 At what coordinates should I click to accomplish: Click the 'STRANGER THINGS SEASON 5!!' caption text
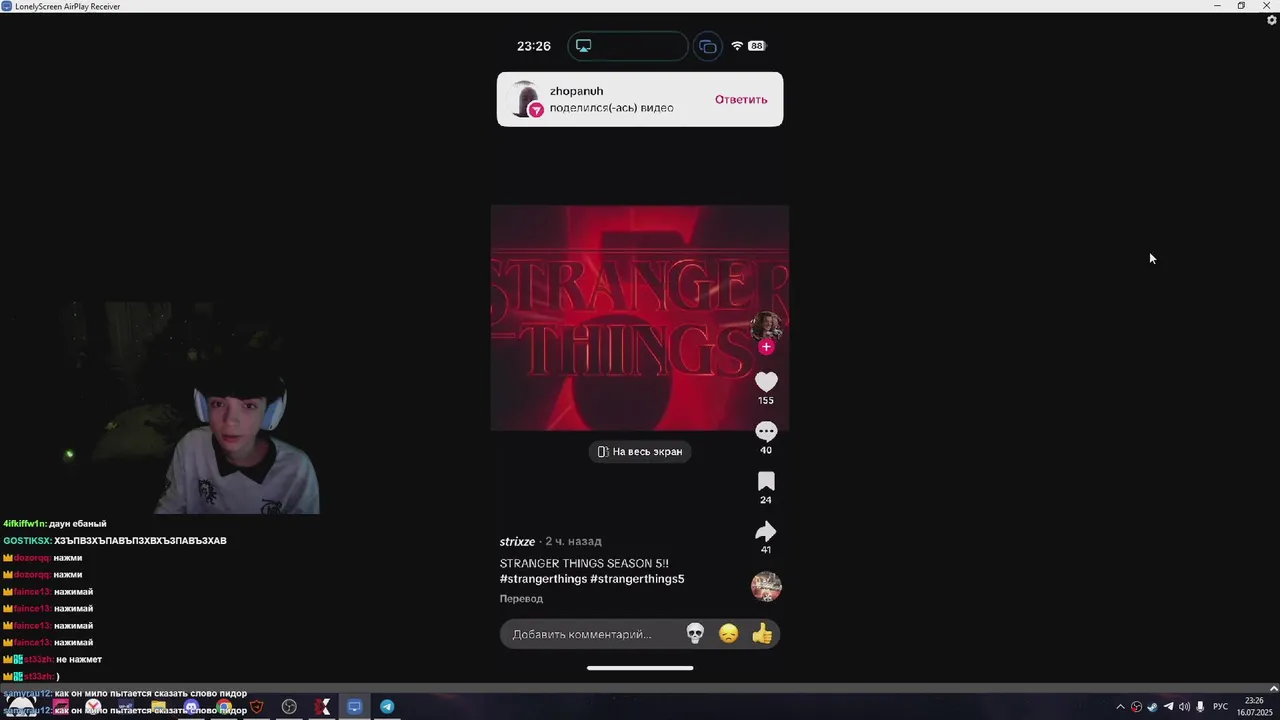[x=584, y=563]
